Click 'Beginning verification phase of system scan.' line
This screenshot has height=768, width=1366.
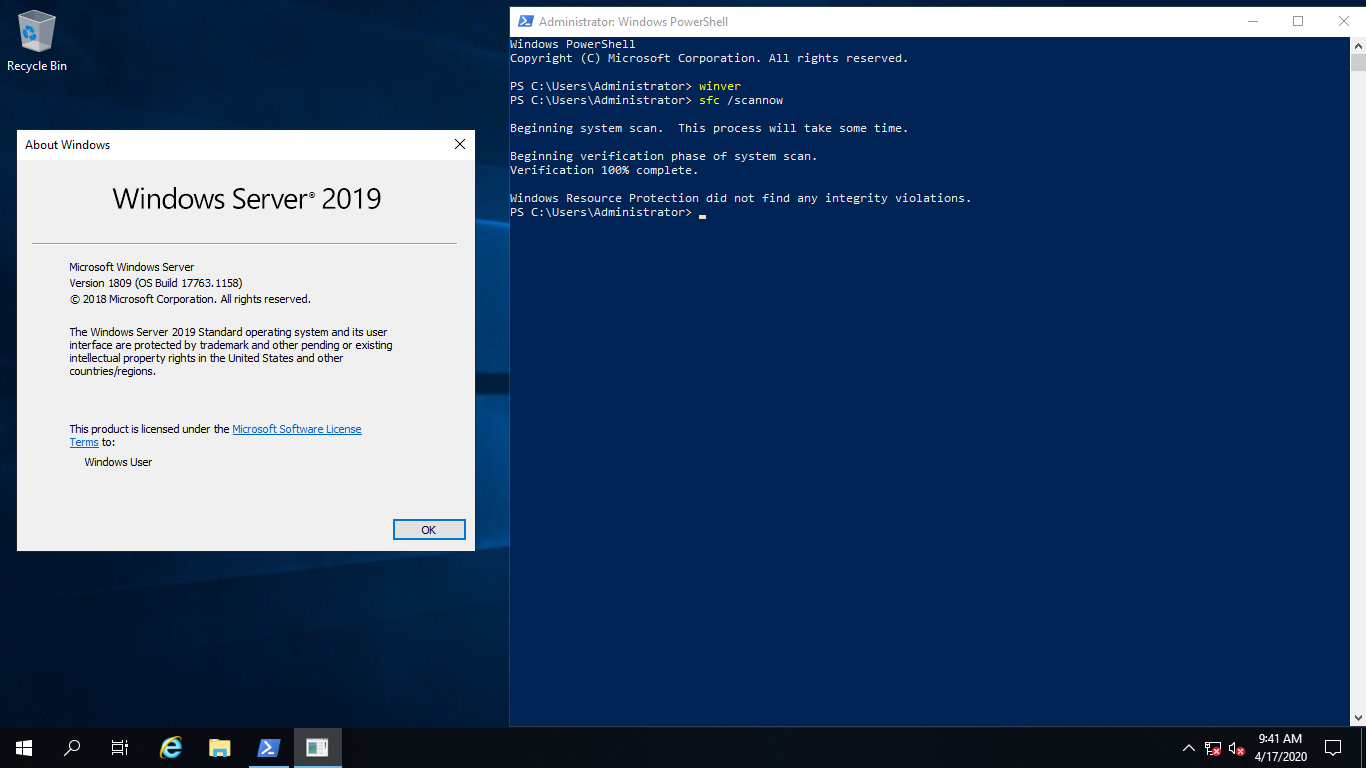tap(664, 156)
